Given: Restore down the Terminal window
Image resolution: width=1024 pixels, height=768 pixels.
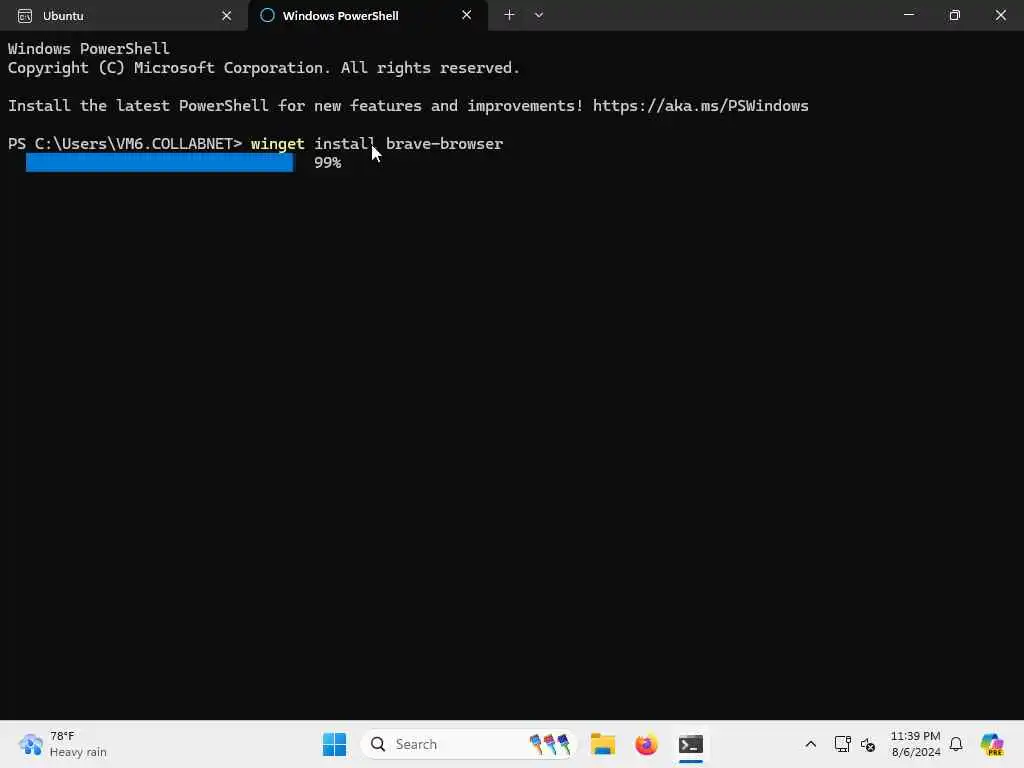Looking at the screenshot, I should point(955,15).
